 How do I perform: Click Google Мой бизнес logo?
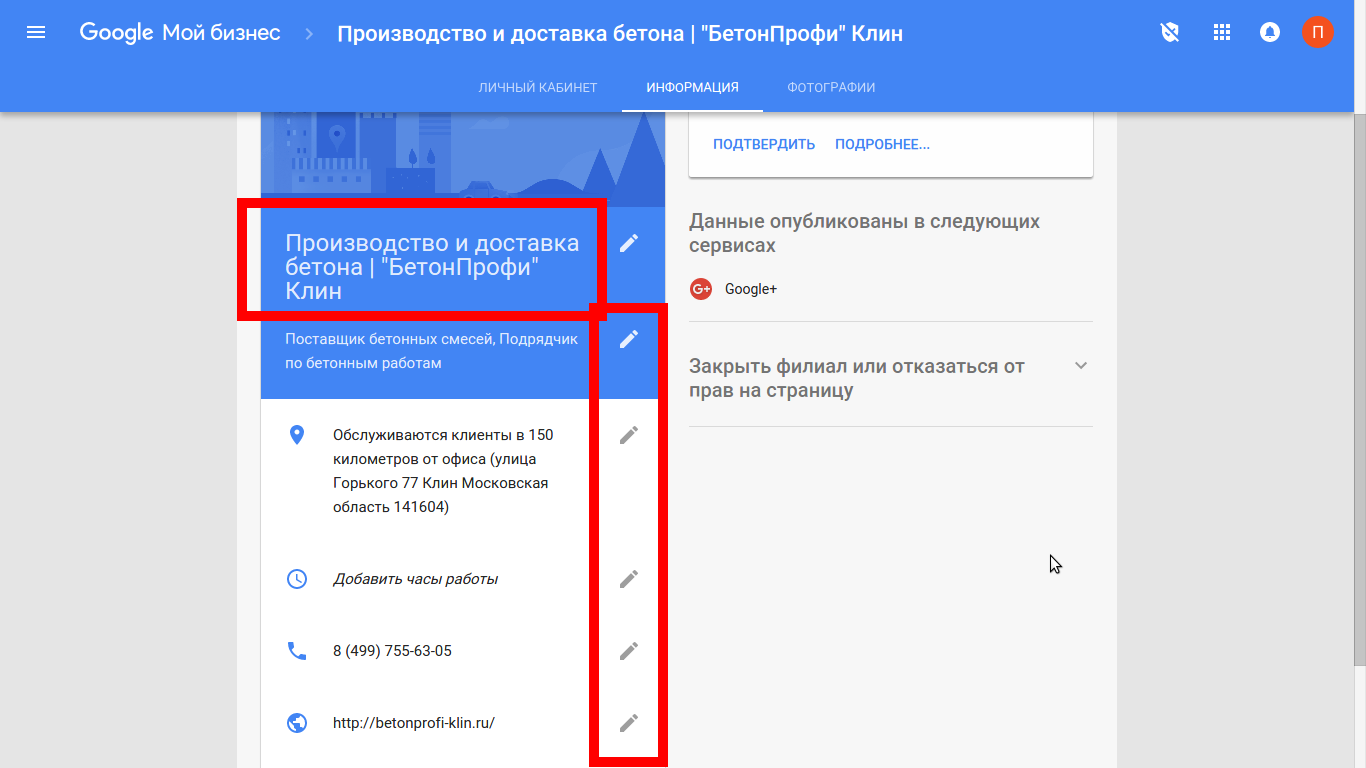[180, 33]
